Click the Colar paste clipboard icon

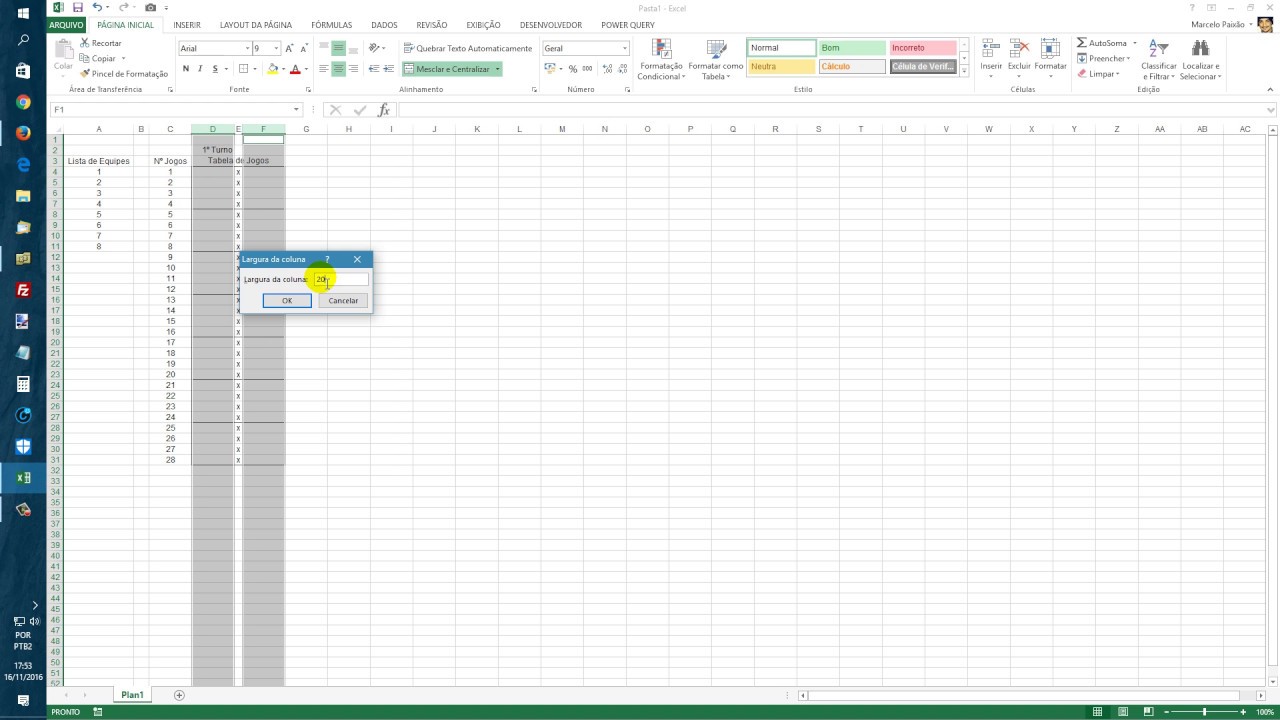tap(63, 49)
